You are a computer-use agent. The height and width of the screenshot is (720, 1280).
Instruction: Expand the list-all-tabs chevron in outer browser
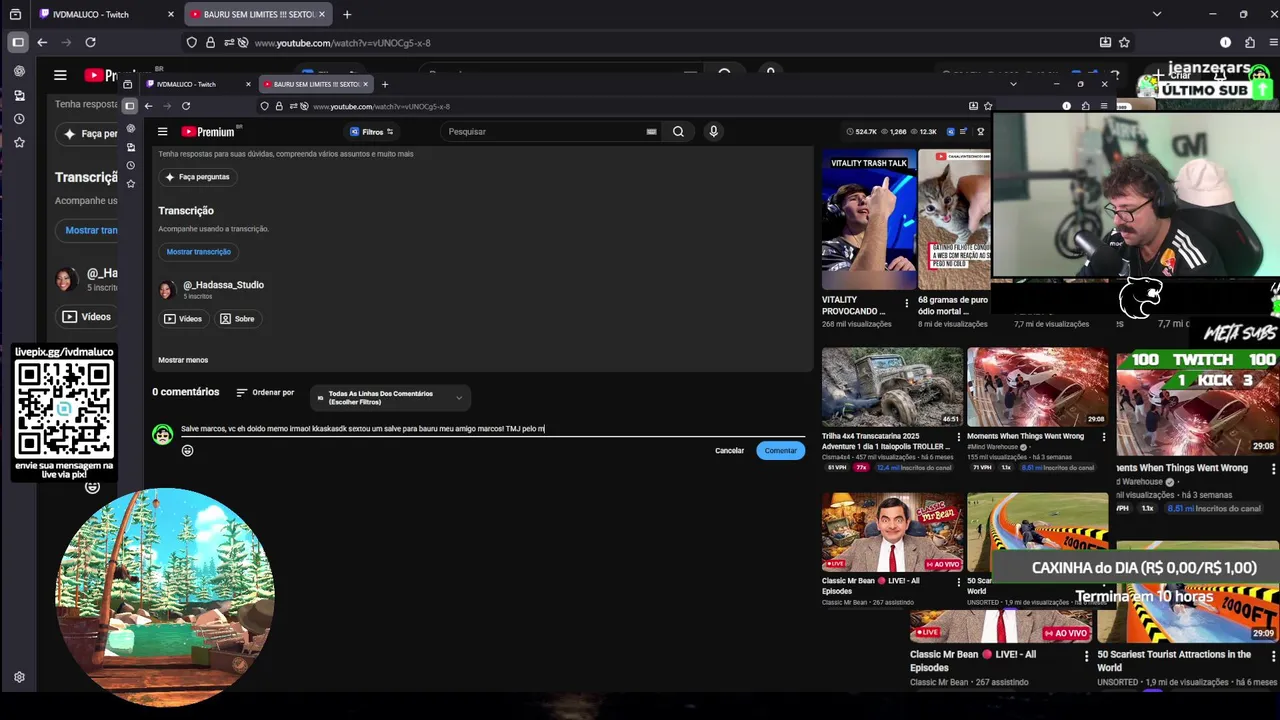[x=1157, y=14]
